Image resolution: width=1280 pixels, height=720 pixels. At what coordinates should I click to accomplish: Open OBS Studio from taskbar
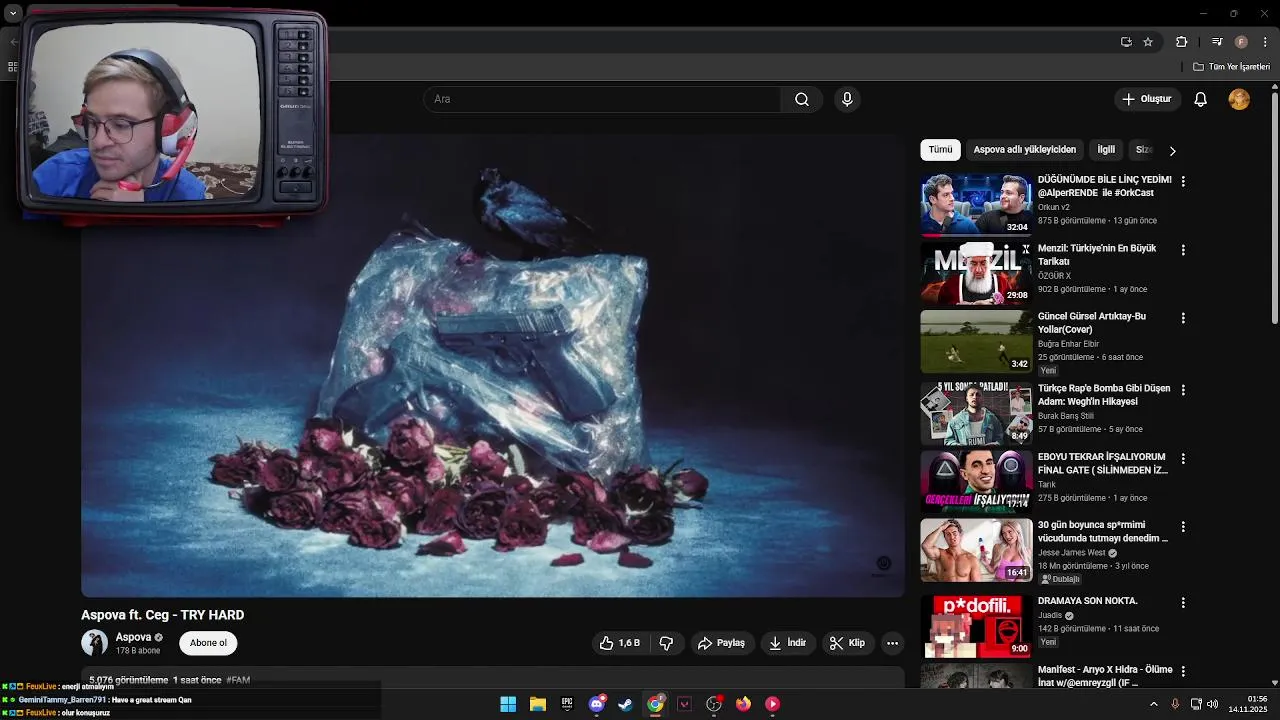[714, 704]
